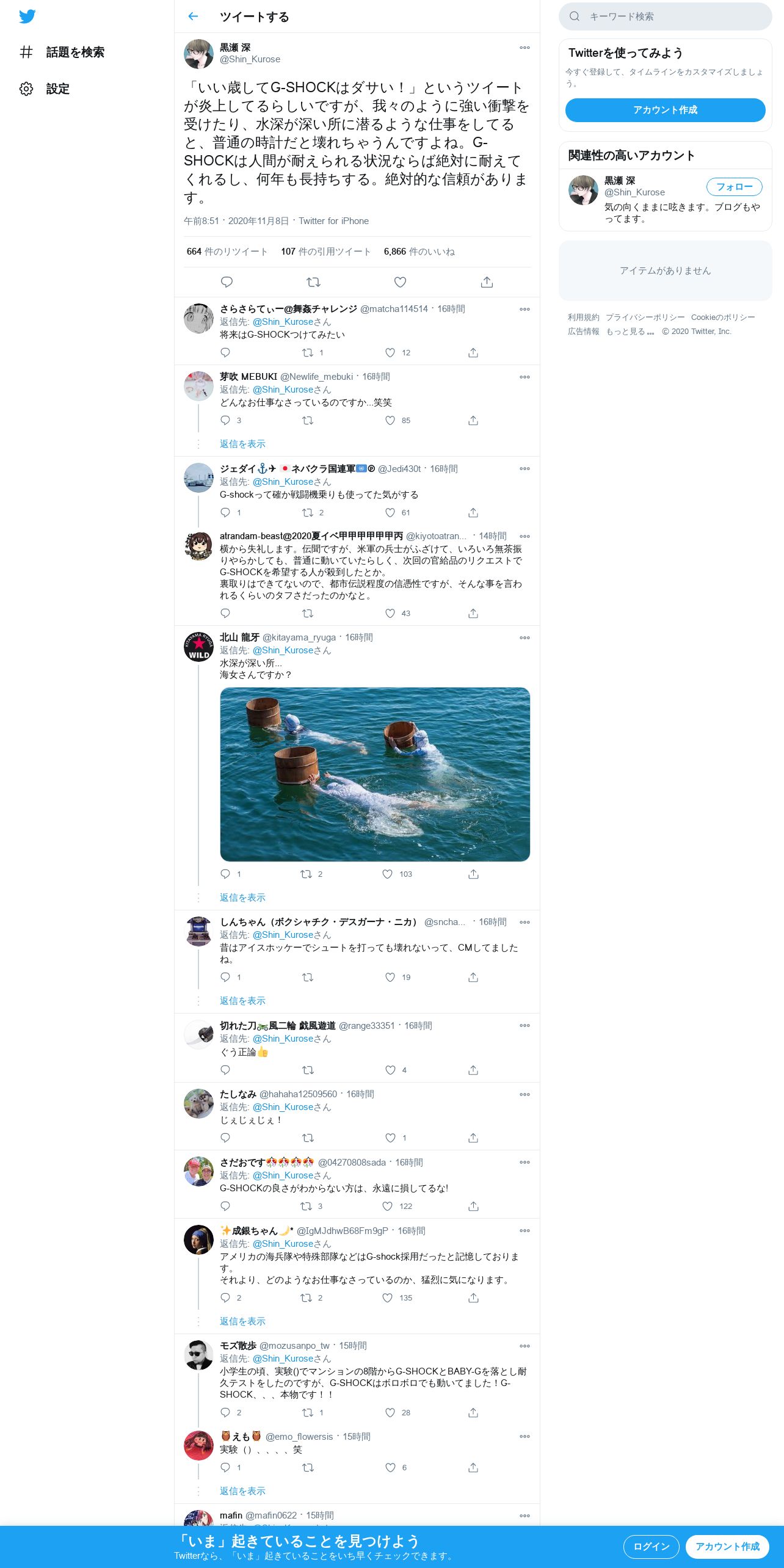The width and height of the screenshot is (784, 1568).
Task: Click the キーワード検索 search field
Action: tap(665, 16)
